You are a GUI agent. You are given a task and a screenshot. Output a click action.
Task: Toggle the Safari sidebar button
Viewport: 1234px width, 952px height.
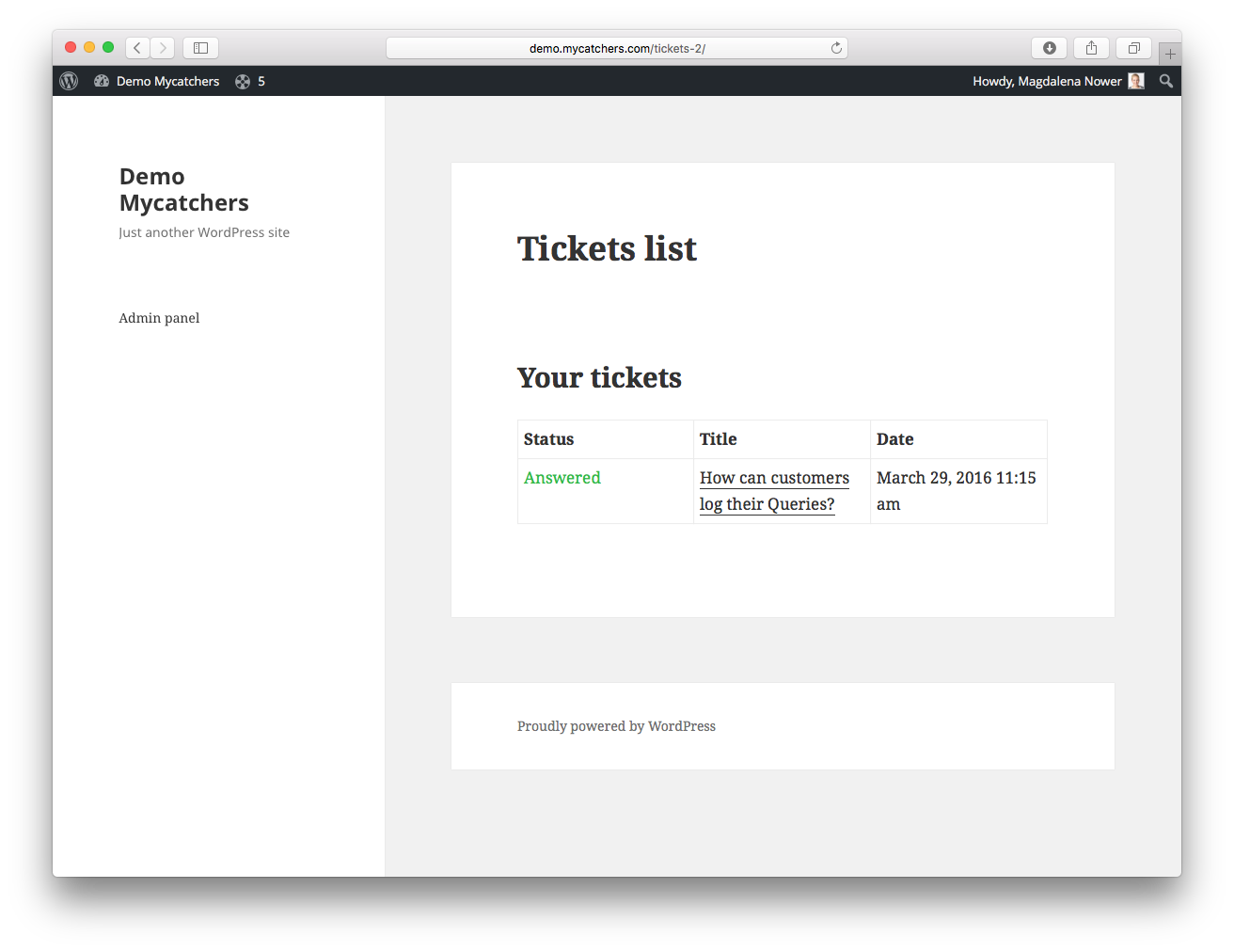point(200,48)
